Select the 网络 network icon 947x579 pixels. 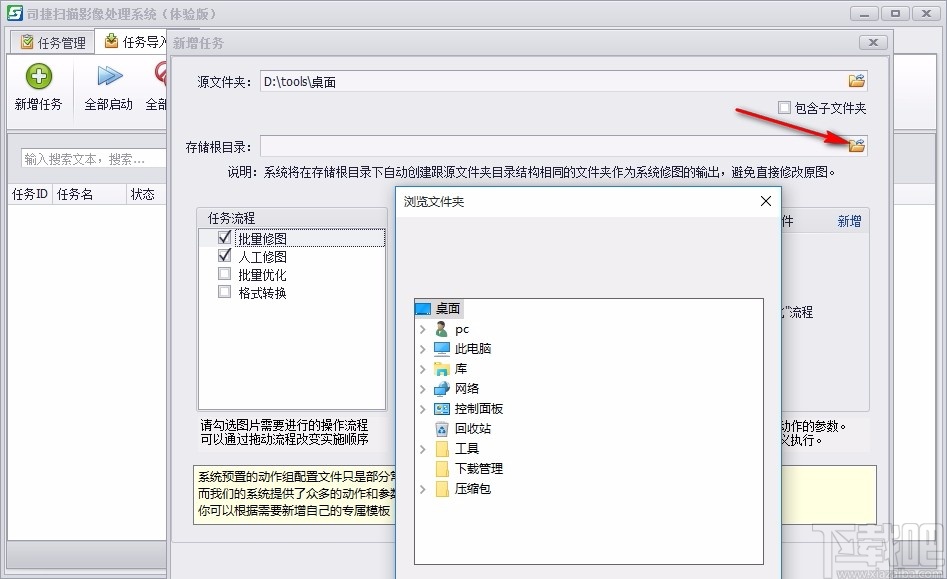click(441, 389)
